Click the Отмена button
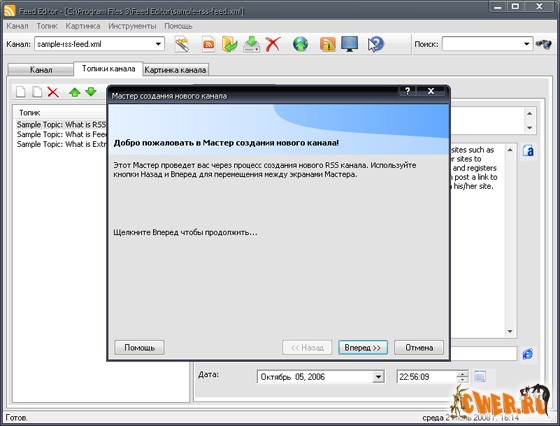Image resolution: width=560 pixels, height=426 pixels. coord(419,347)
